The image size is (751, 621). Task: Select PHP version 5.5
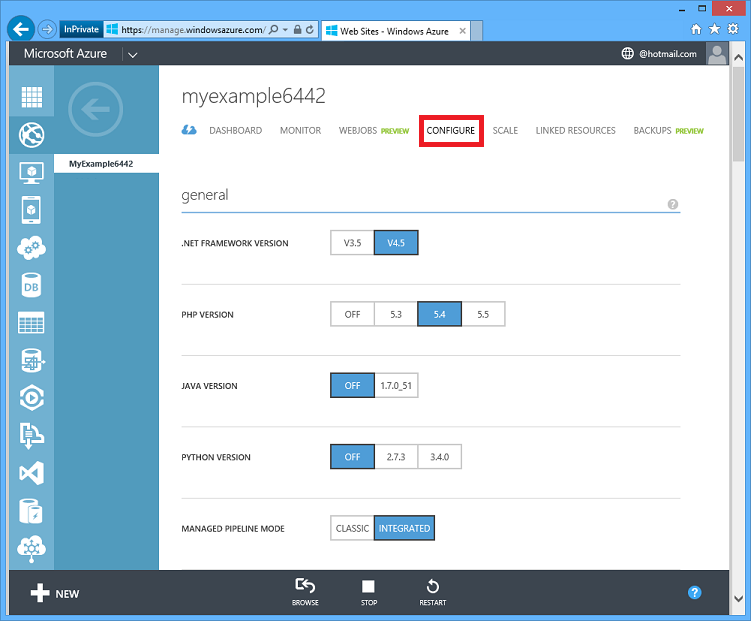click(483, 314)
